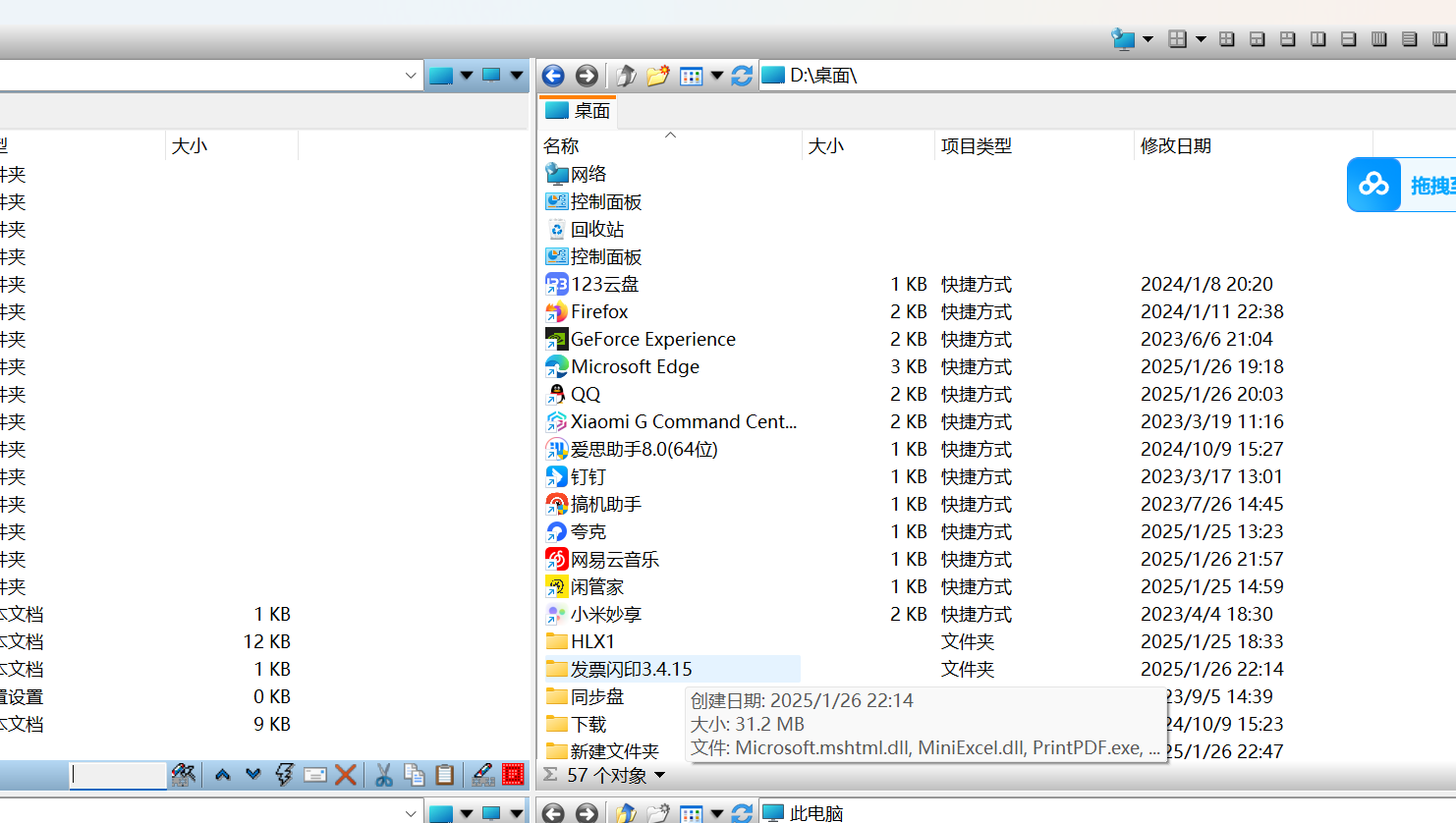
Task: Open view mode dropdown in 此电脑 pane
Action: point(717,813)
